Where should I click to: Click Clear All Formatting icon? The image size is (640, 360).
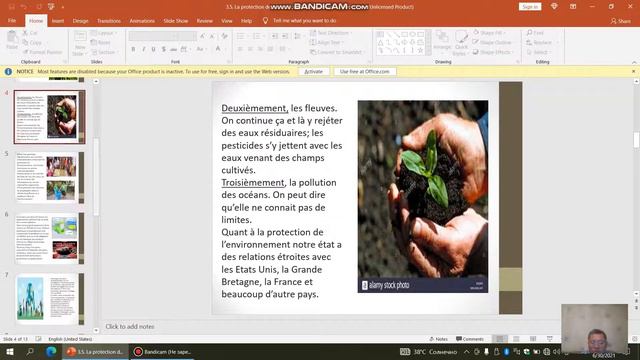(224, 36)
